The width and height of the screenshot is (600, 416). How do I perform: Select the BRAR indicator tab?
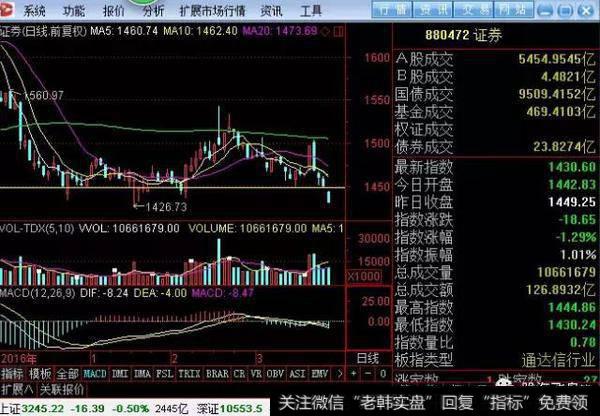(218, 374)
